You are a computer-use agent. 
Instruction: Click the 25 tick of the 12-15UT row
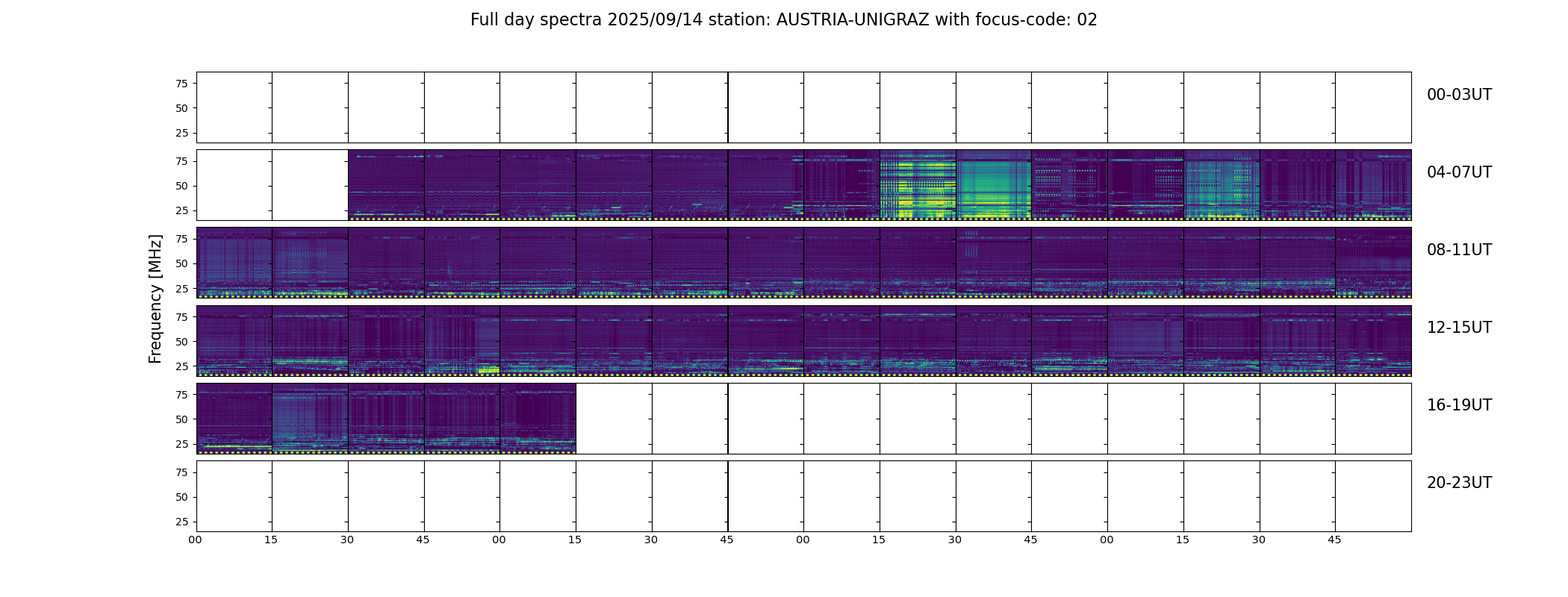pos(181,366)
